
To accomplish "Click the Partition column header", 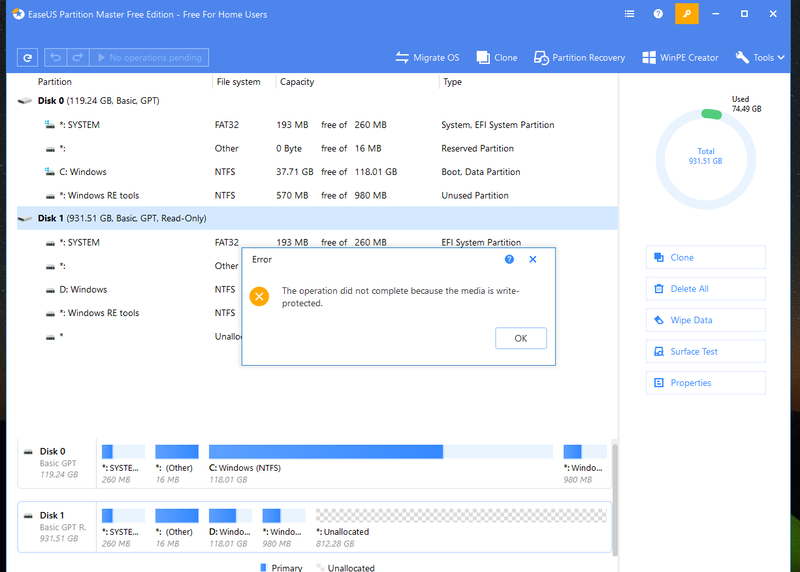I will point(55,82).
